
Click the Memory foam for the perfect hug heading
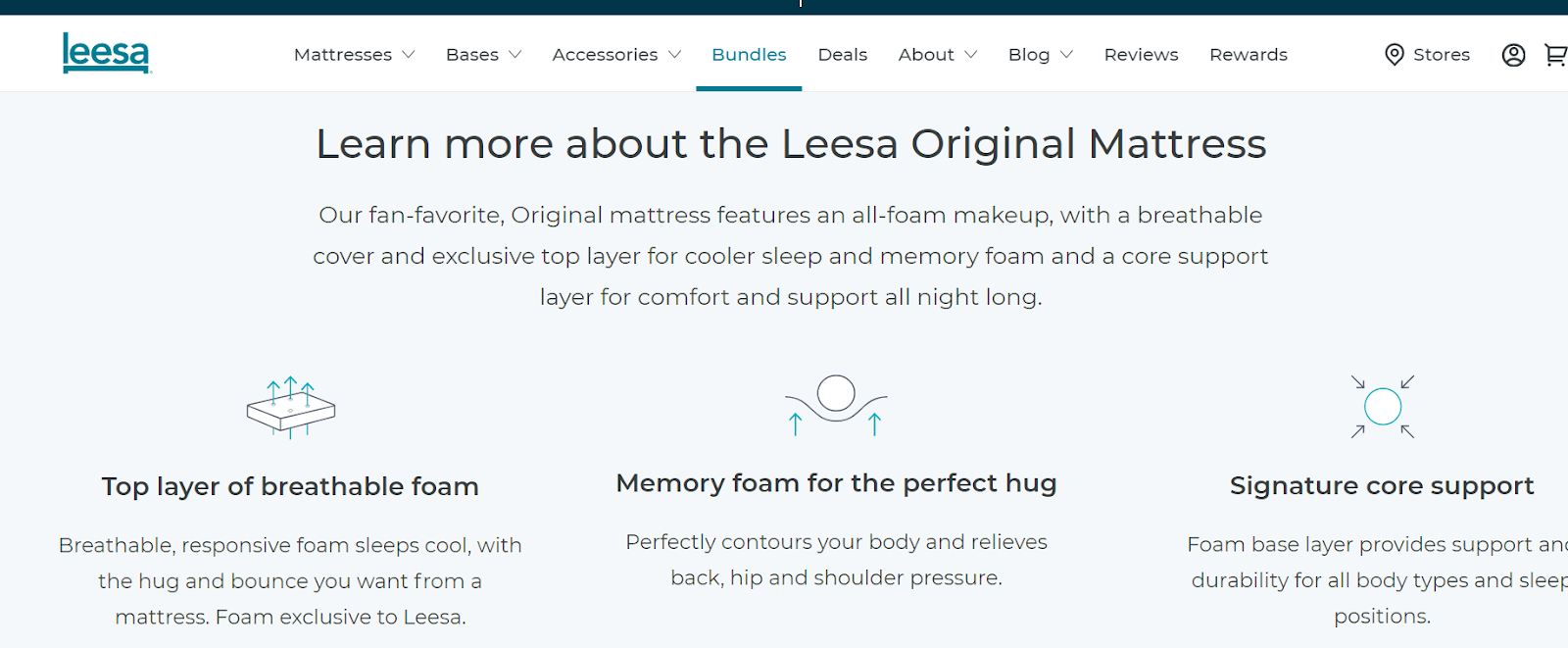836,483
